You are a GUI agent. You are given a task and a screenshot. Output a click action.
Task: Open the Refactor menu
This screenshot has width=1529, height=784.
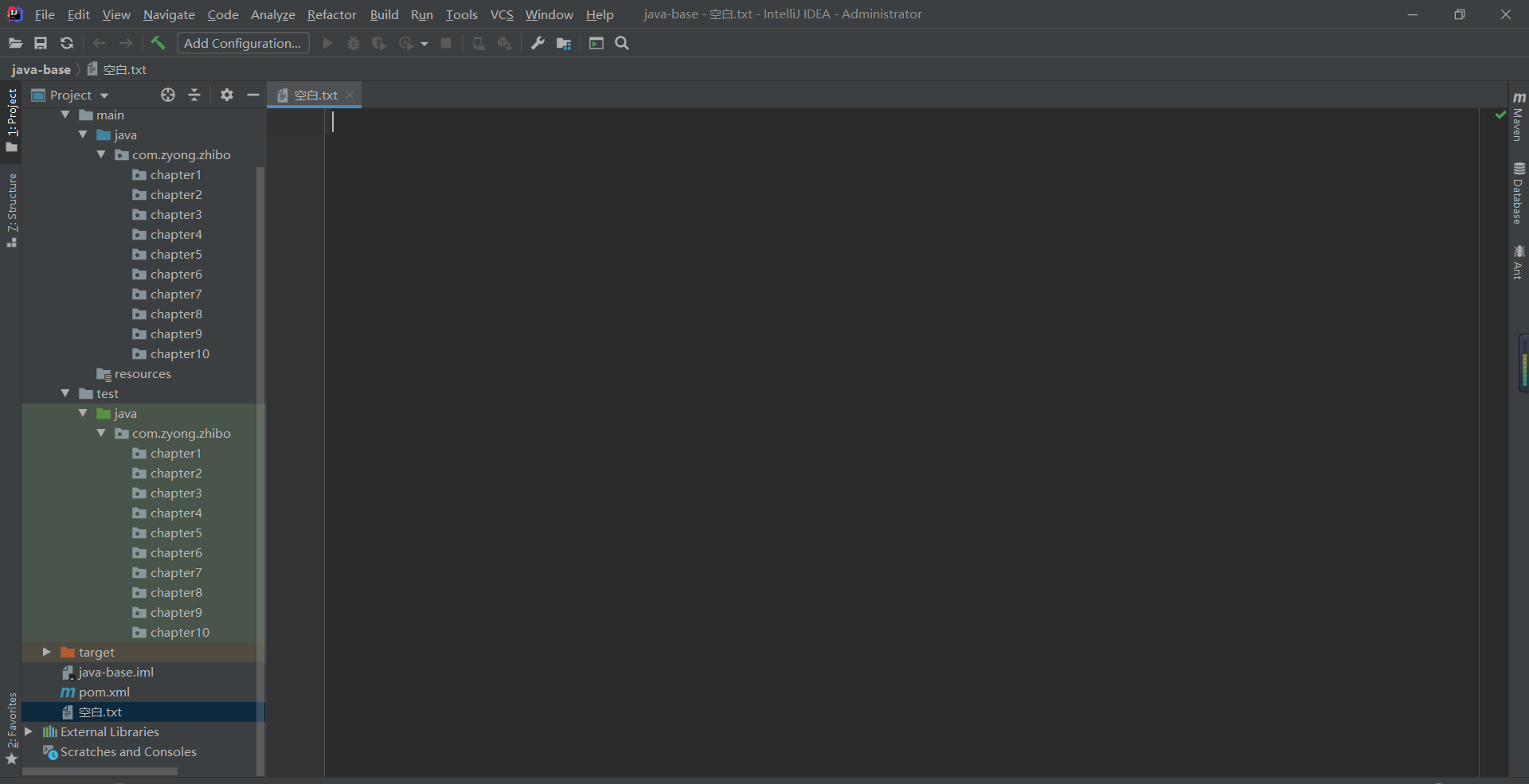pos(331,14)
